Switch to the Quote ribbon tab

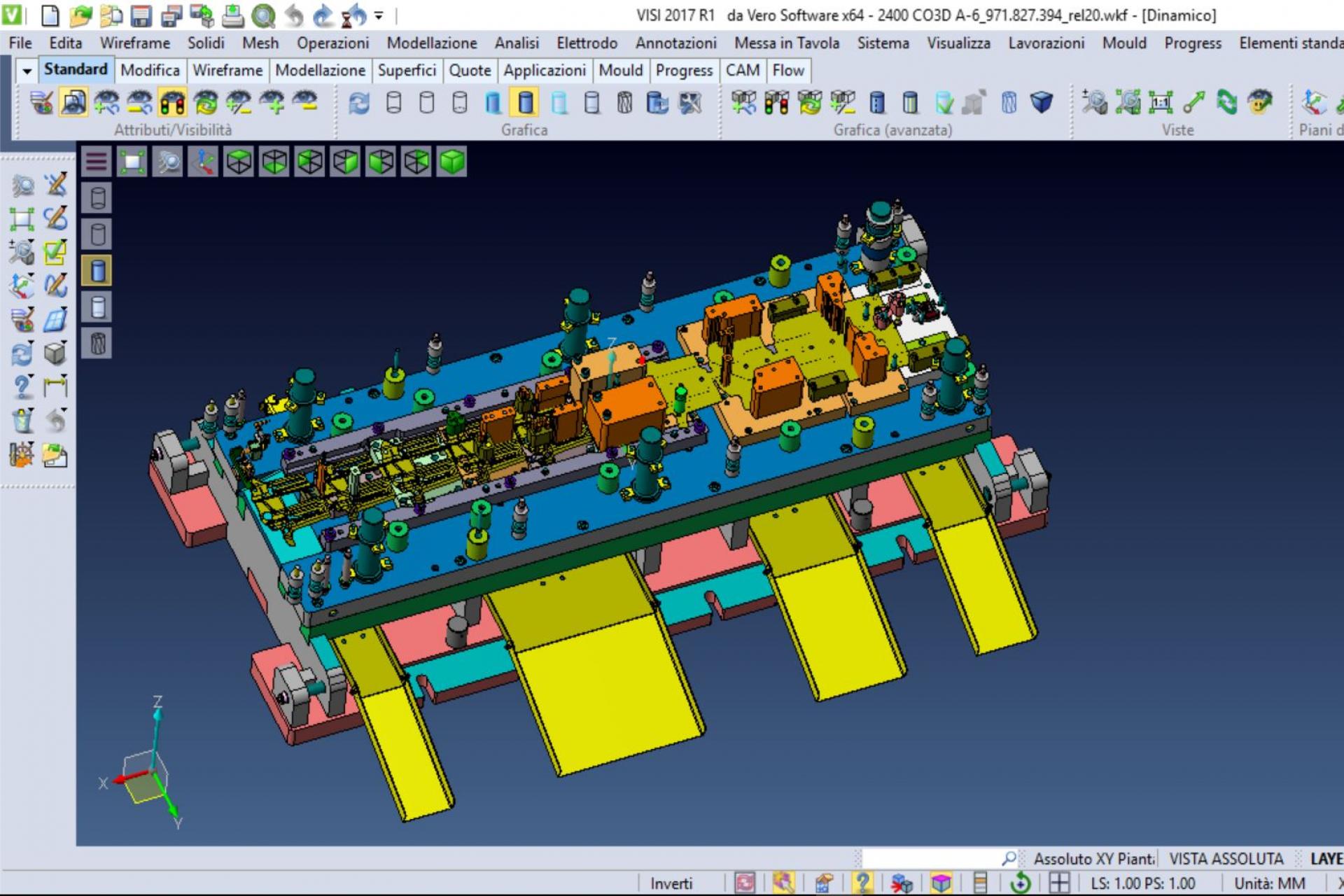pyautogui.click(x=470, y=70)
